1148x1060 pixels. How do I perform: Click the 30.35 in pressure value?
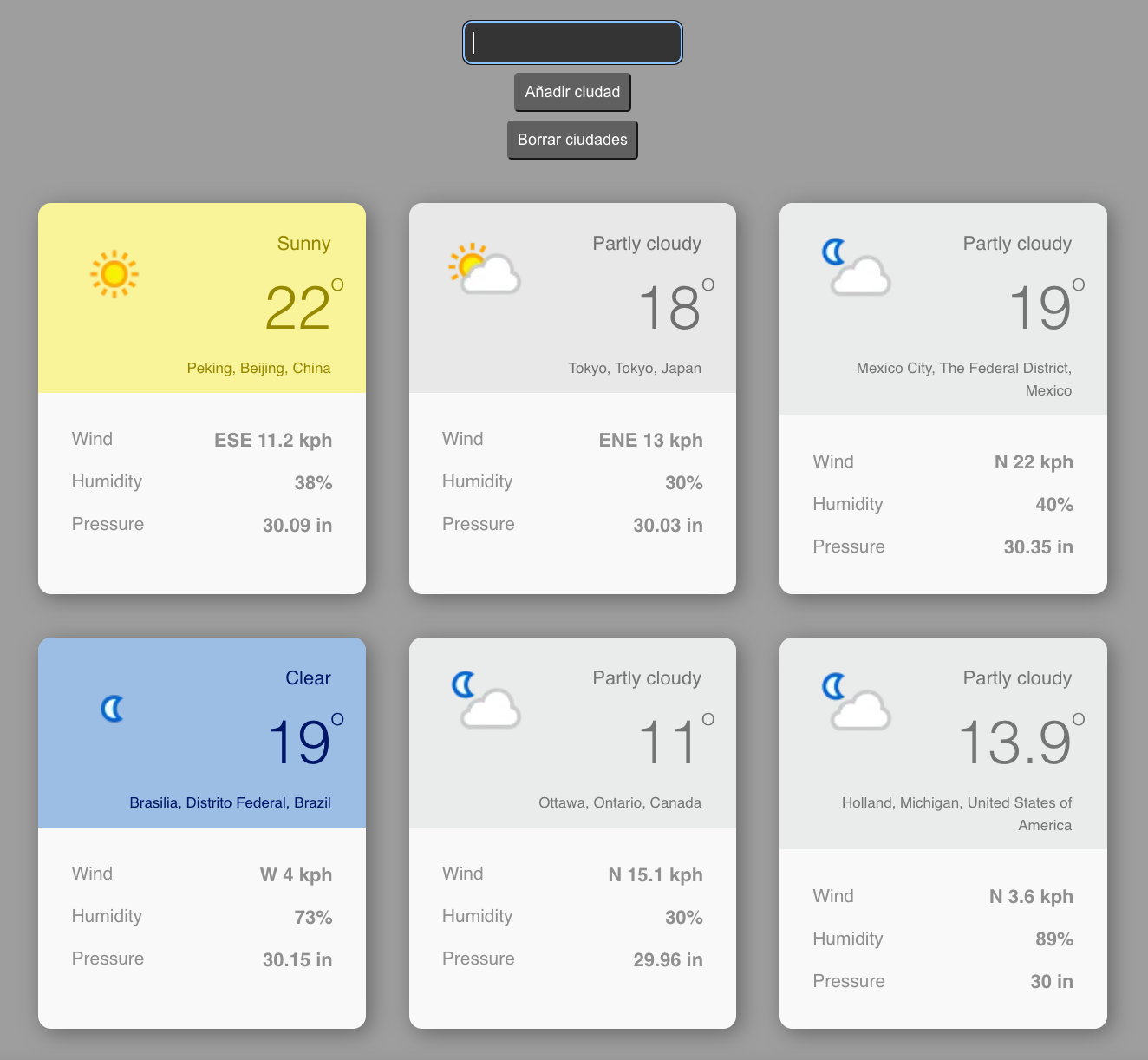[x=1038, y=547]
